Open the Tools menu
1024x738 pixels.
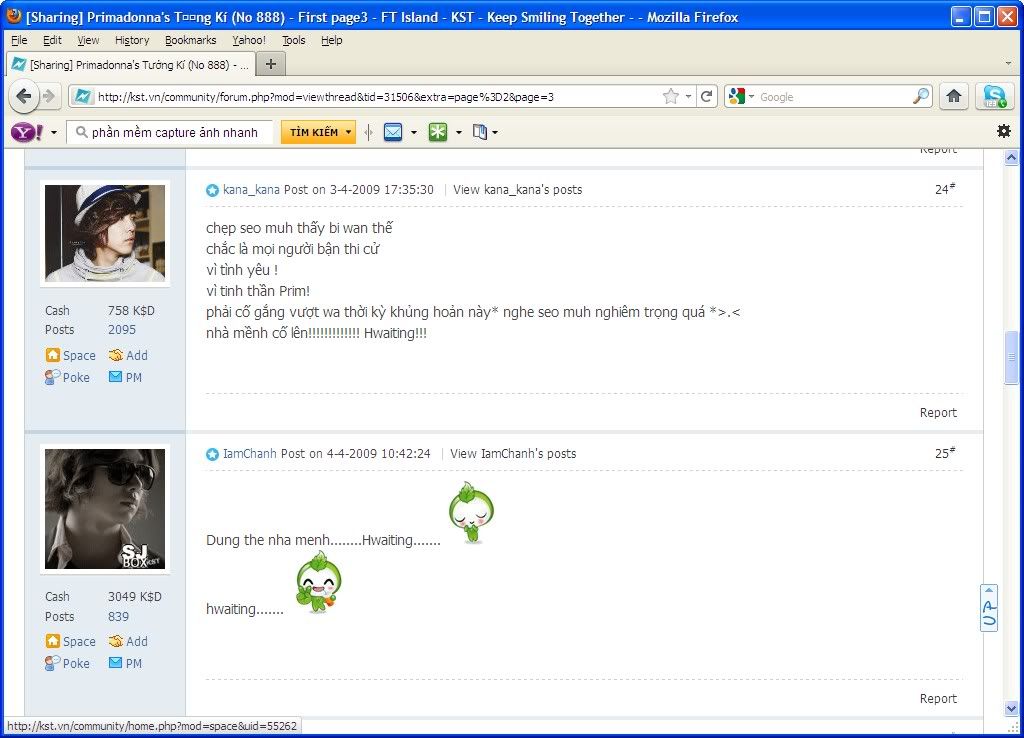294,40
